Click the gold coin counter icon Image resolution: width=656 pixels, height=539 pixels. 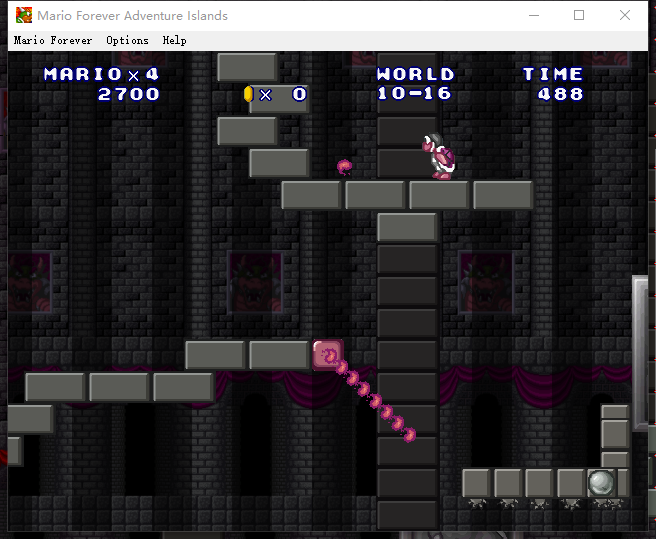point(249,94)
